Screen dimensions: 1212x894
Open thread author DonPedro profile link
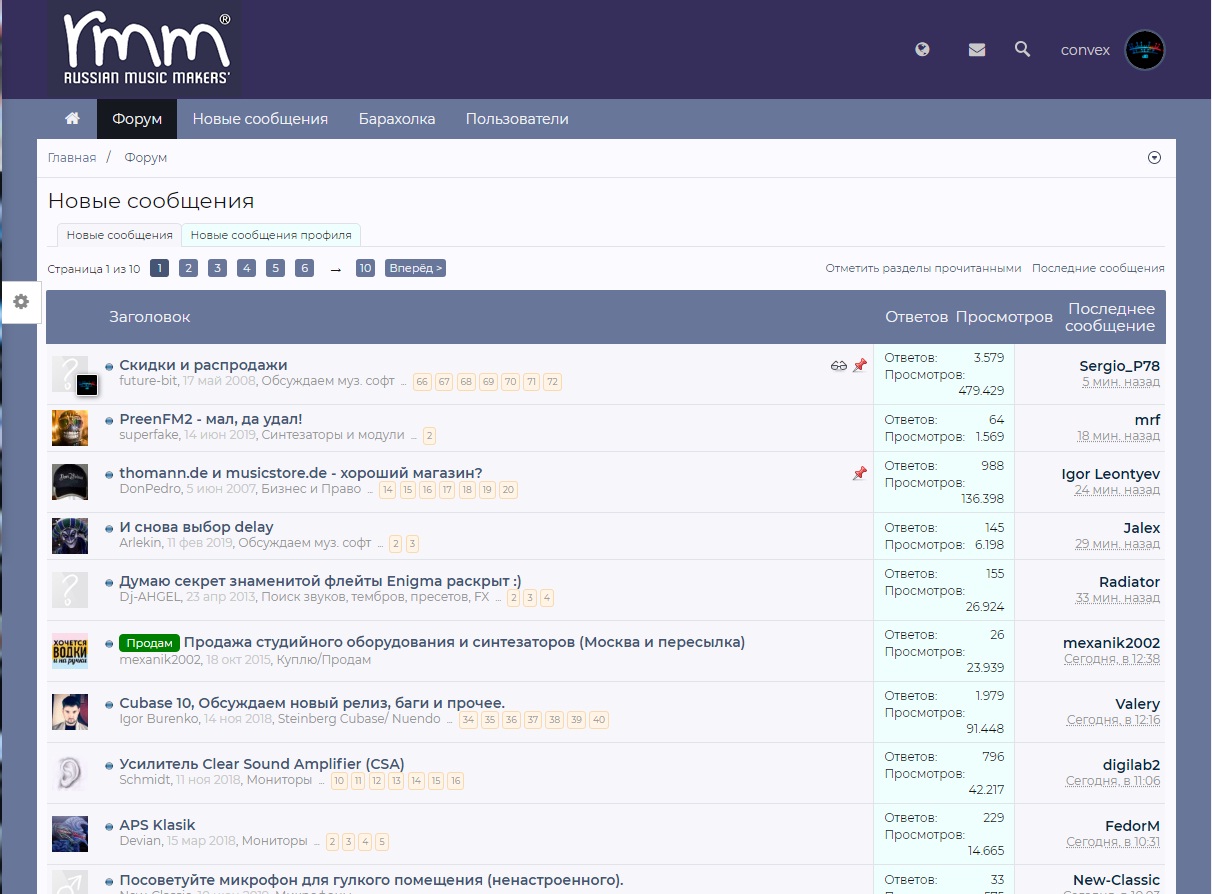click(149, 489)
